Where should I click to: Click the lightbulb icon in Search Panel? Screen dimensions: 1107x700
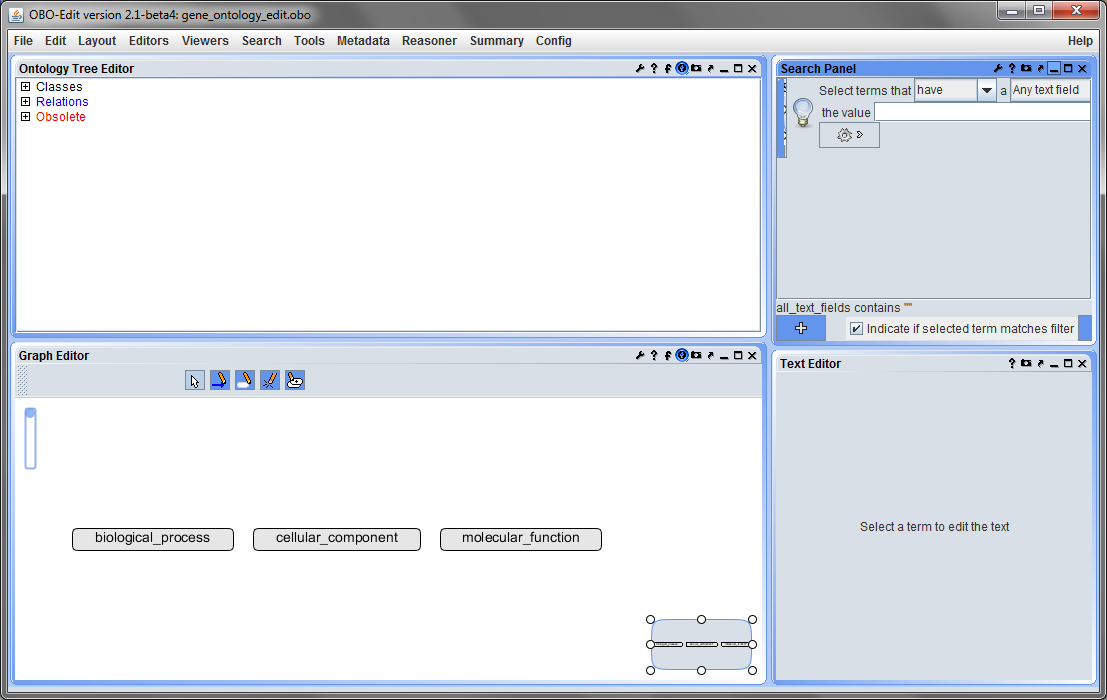point(803,113)
